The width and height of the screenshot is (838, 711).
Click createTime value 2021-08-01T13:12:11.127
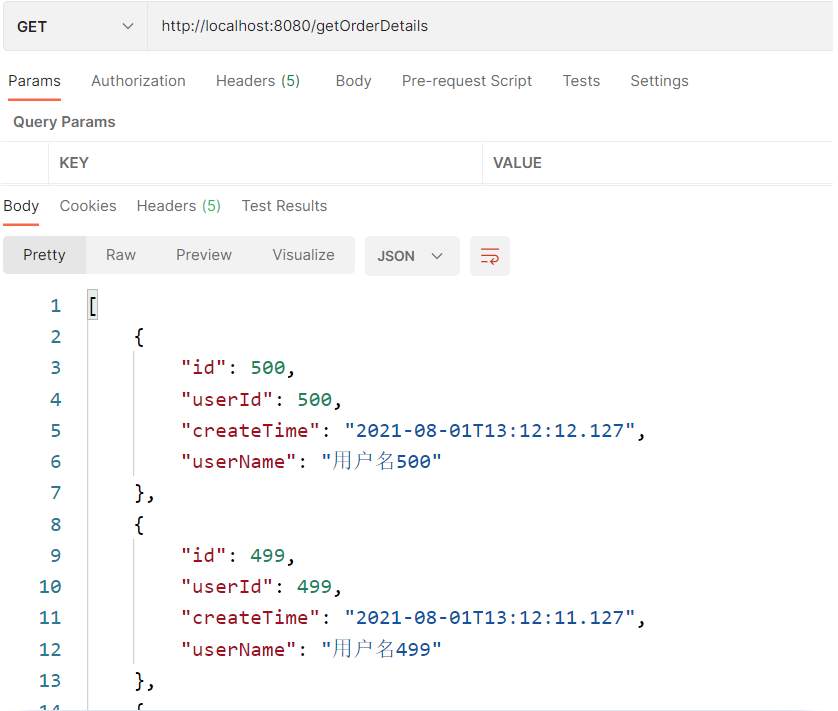tap(490, 618)
